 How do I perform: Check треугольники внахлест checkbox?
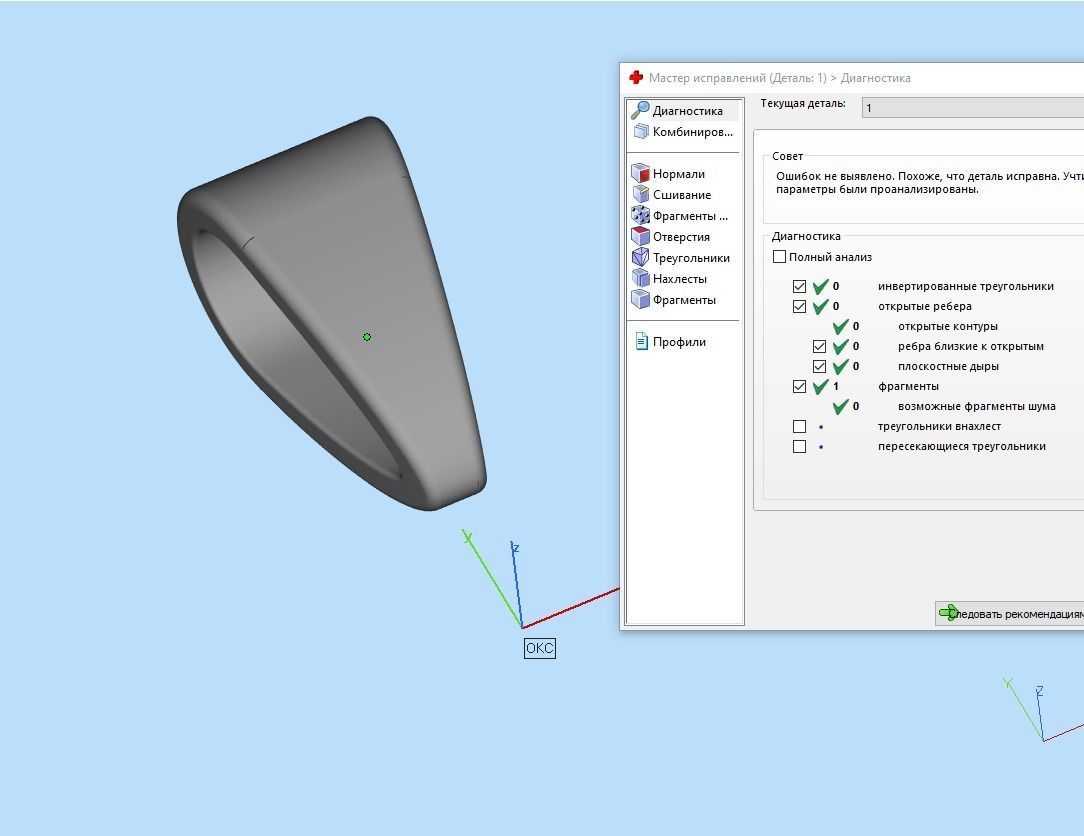tap(799, 427)
